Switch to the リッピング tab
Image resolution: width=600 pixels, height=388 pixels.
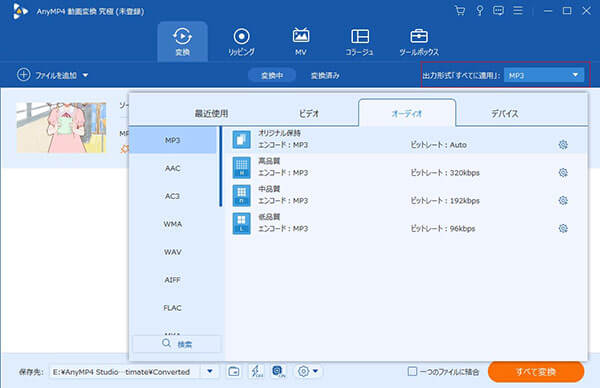coord(241,41)
